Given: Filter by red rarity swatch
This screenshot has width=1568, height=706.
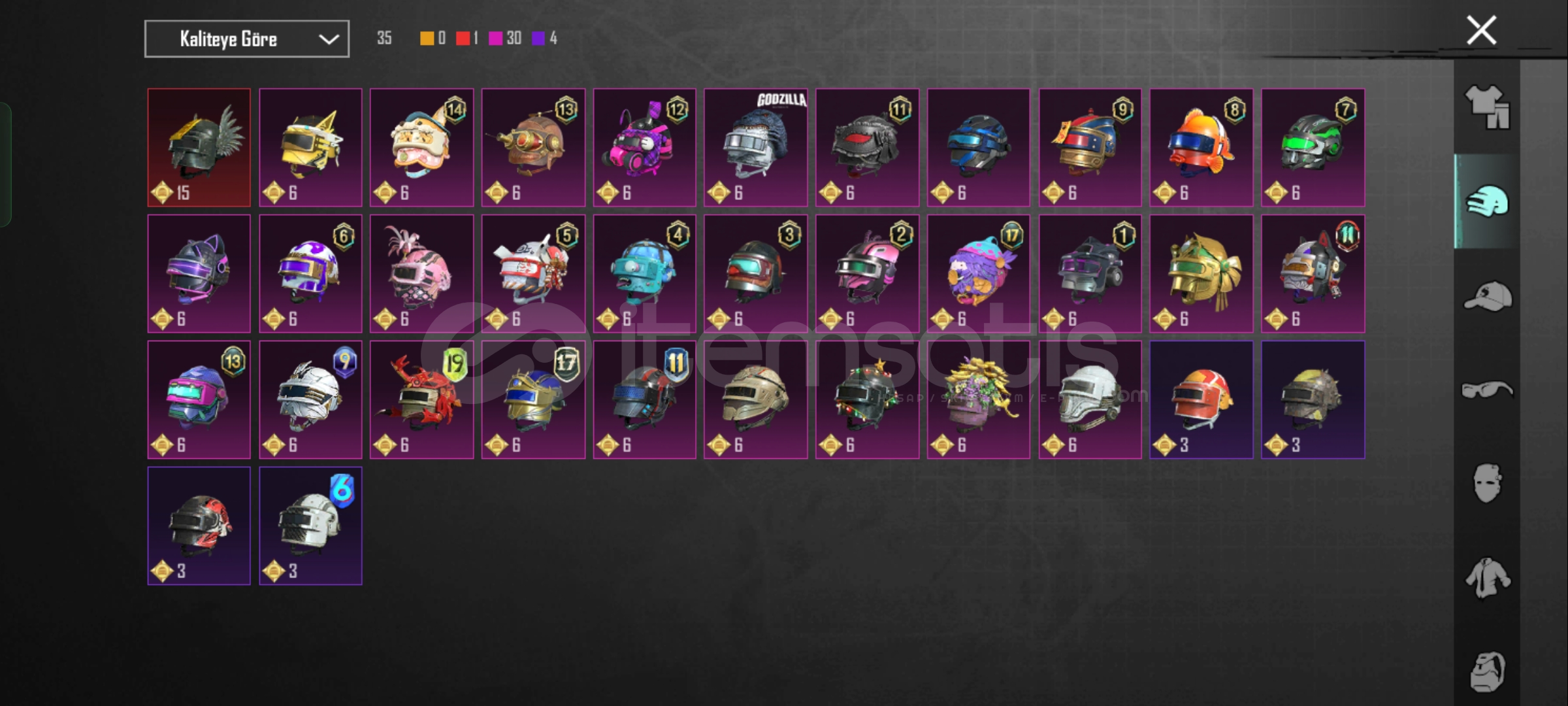Looking at the screenshot, I should [x=463, y=39].
